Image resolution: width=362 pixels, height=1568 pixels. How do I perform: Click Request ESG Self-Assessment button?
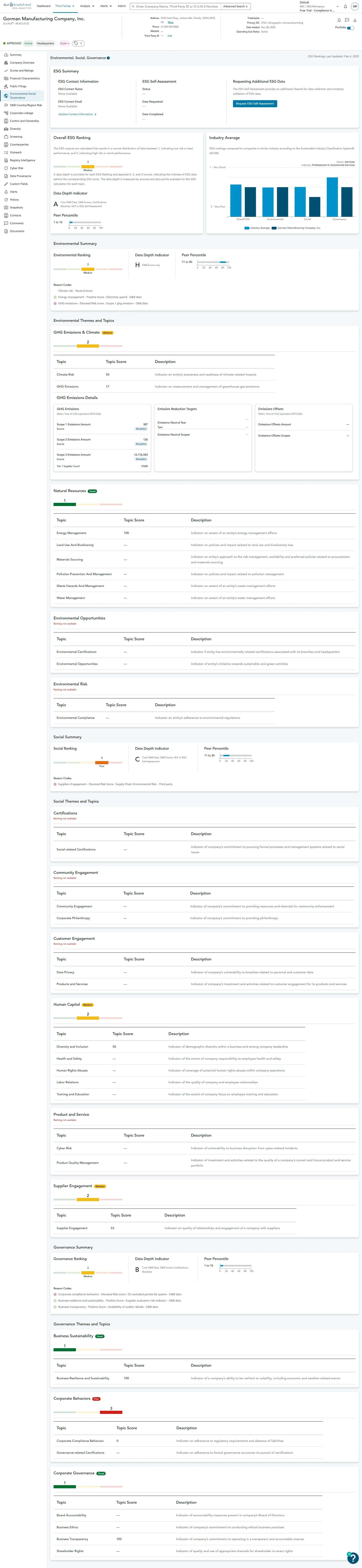pos(255,104)
